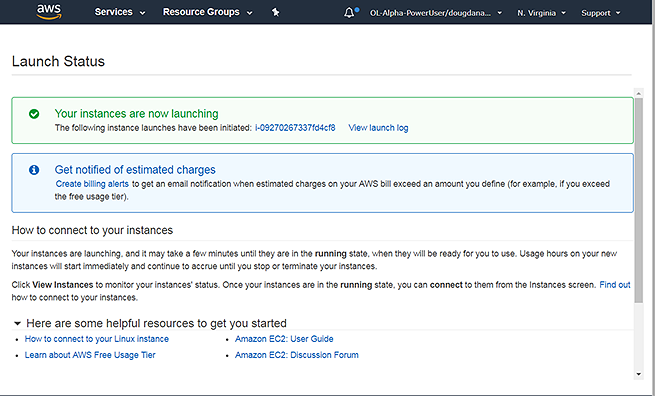Open the N. Virginia region selector

pyautogui.click(x=541, y=13)
